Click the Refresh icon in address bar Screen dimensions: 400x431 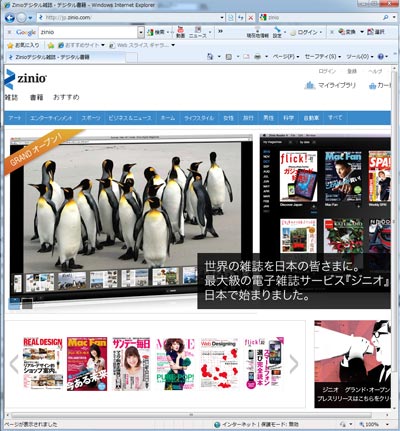coord(241,17)
